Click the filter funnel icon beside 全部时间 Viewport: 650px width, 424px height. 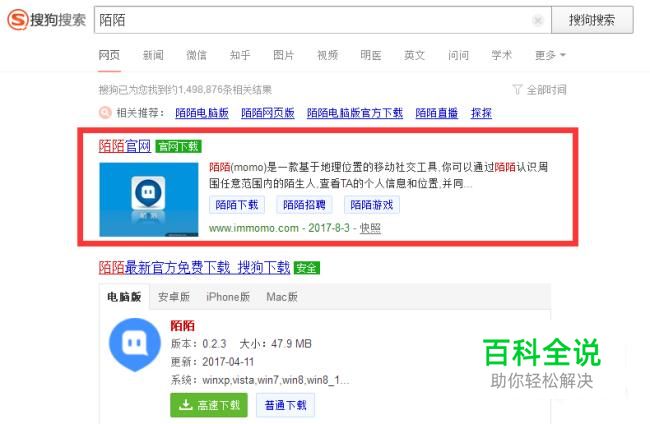(x=517, y=90)
